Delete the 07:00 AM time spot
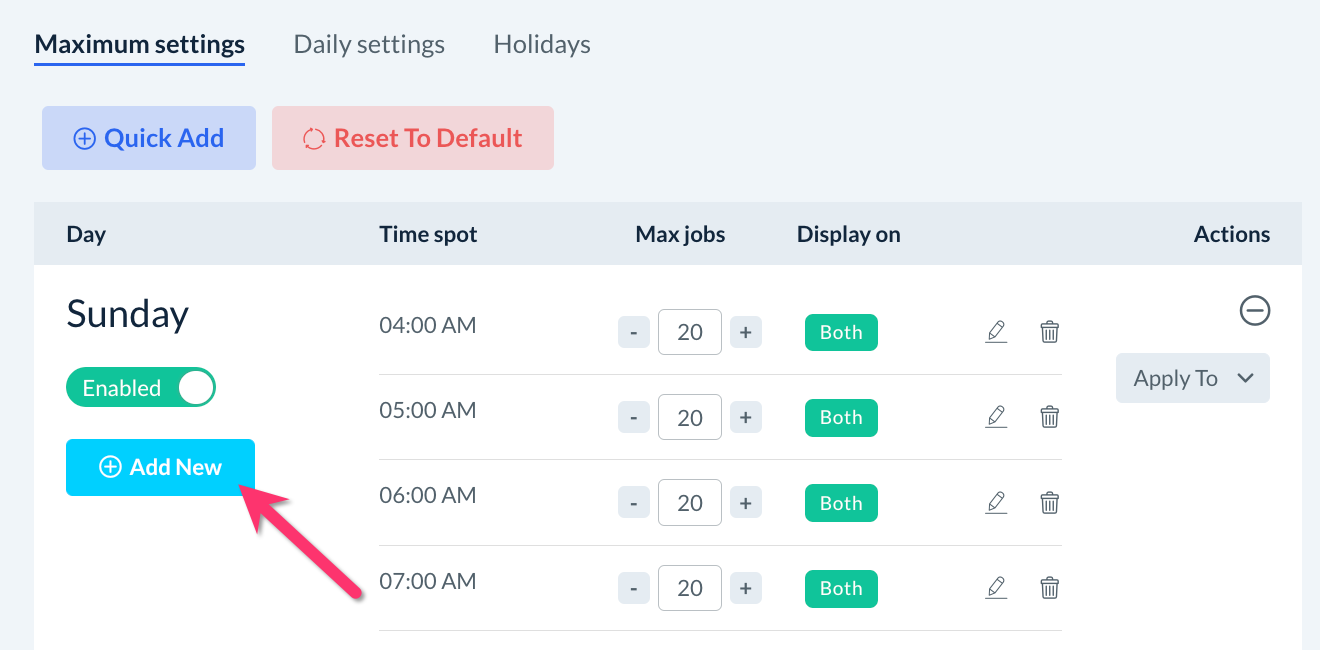The width and height of the screenshot is (1320, 650). point(1049,588)
